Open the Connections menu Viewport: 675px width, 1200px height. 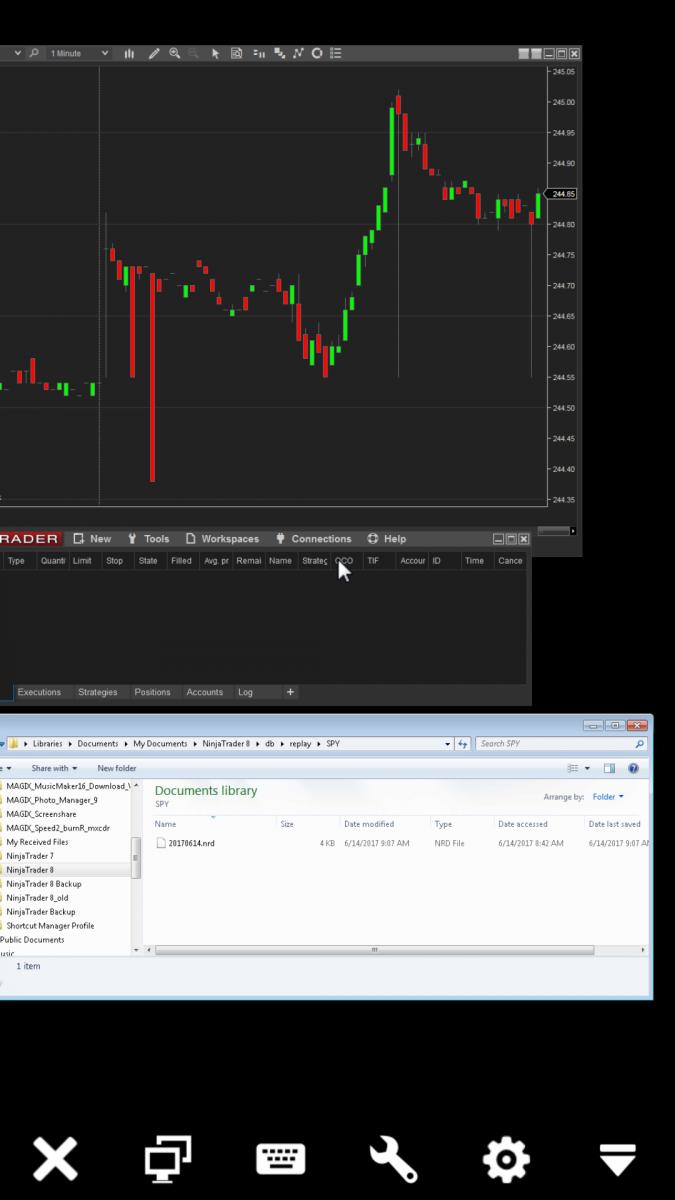click(x=313, y=539)
